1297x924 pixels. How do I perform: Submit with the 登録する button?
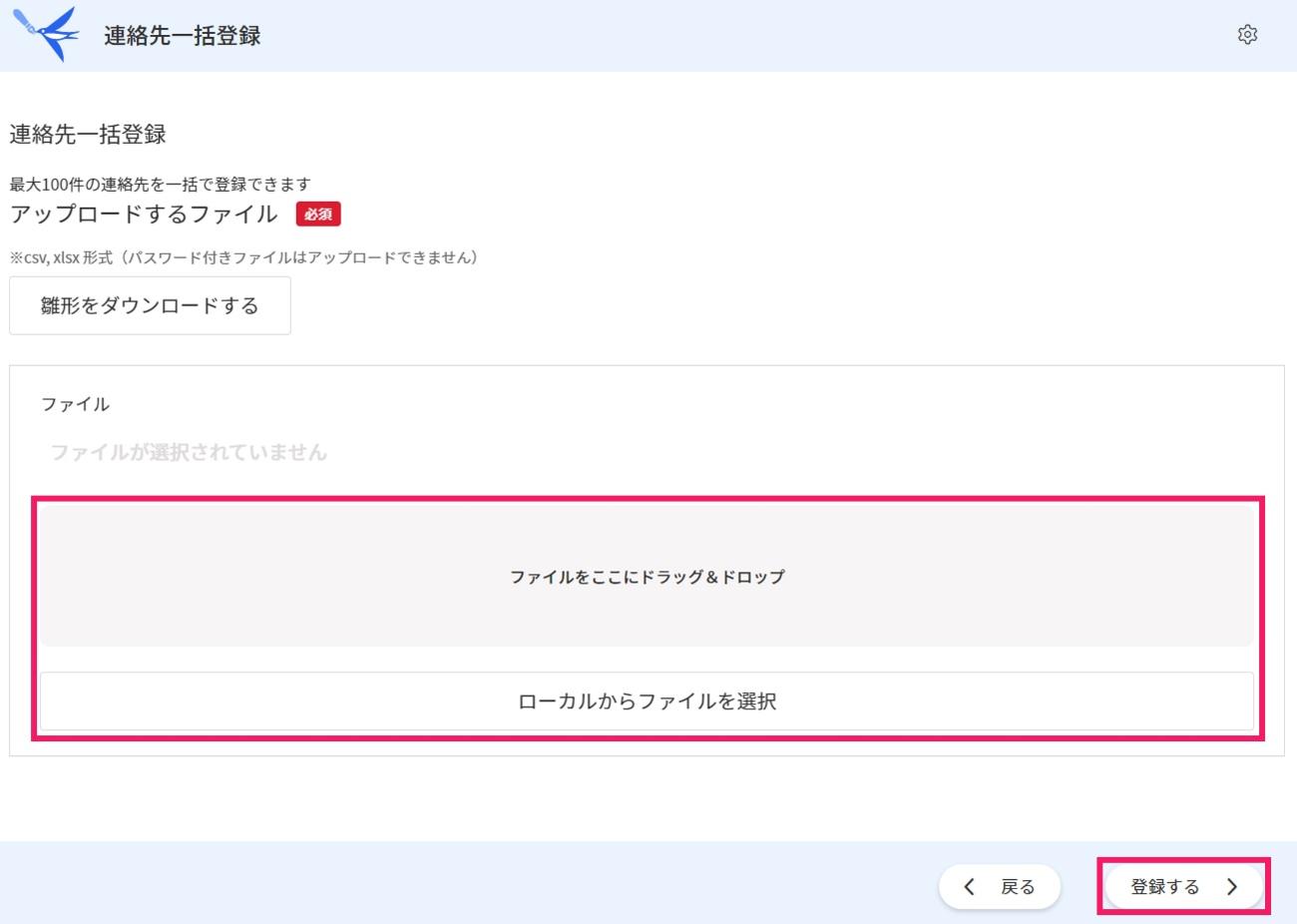[x=1184, y=886]
